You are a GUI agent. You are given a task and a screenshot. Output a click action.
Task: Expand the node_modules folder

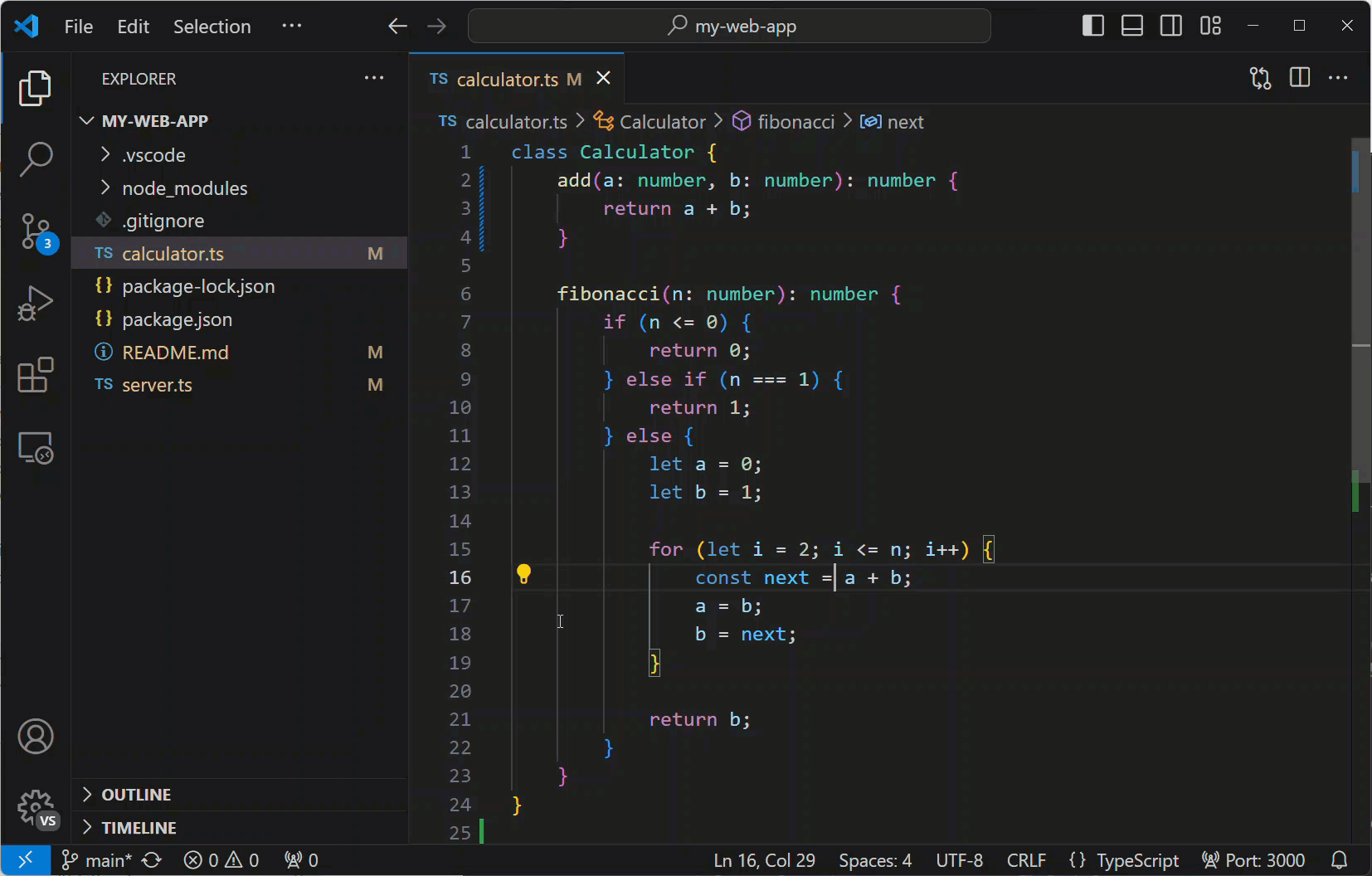[184, 188]
